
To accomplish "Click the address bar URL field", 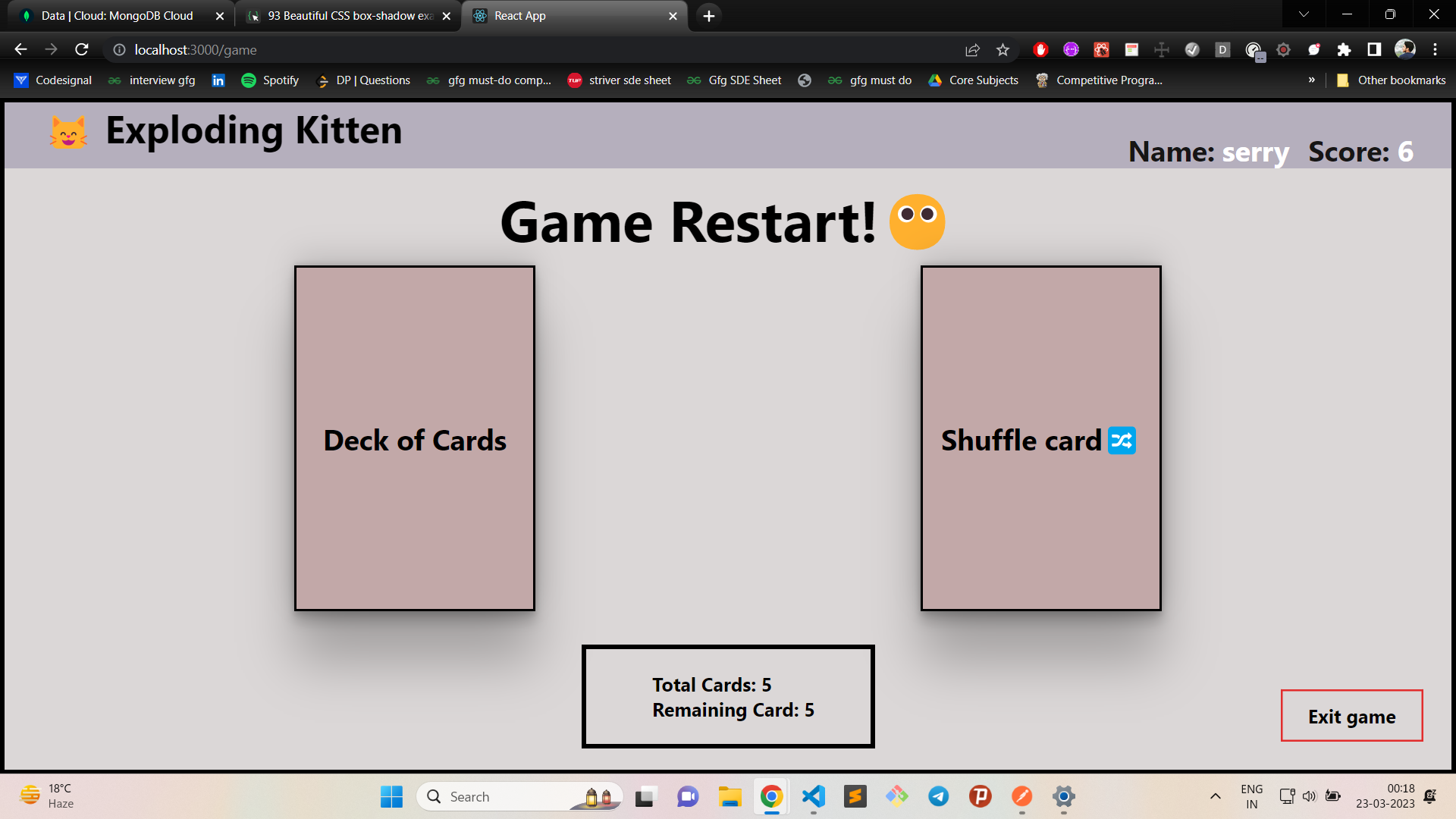I will coord(531,49).
